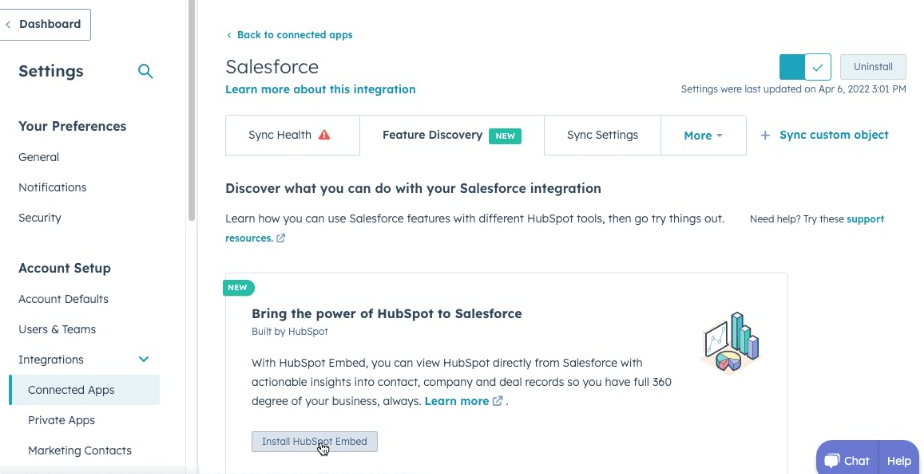Image resolution: width=924 pixels, height=474 pixels.
Task: Open the More tab dropdown
Action: pyautogui.click(x=703, y=135)
